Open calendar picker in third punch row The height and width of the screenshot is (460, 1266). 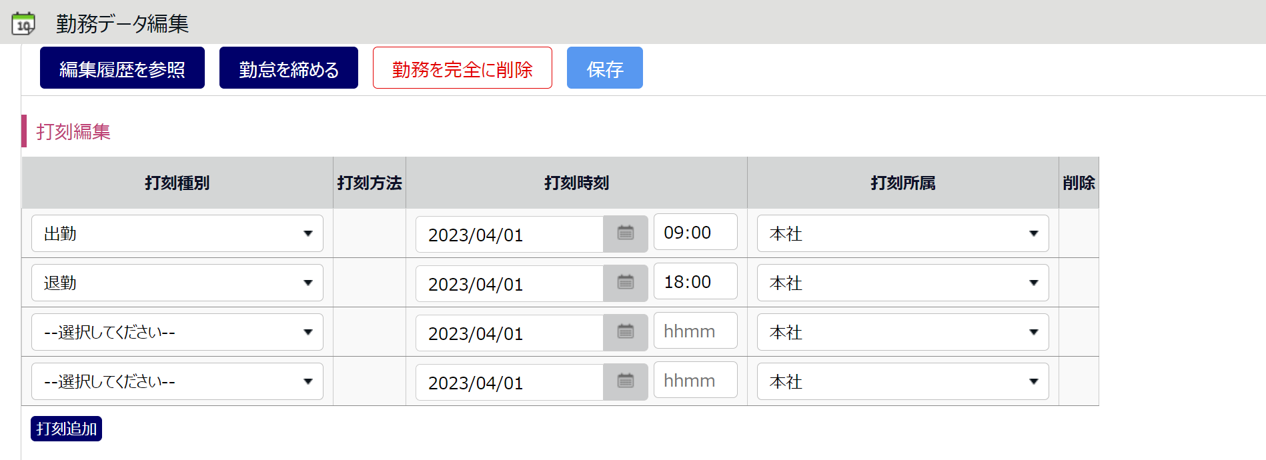pos(626,332)
